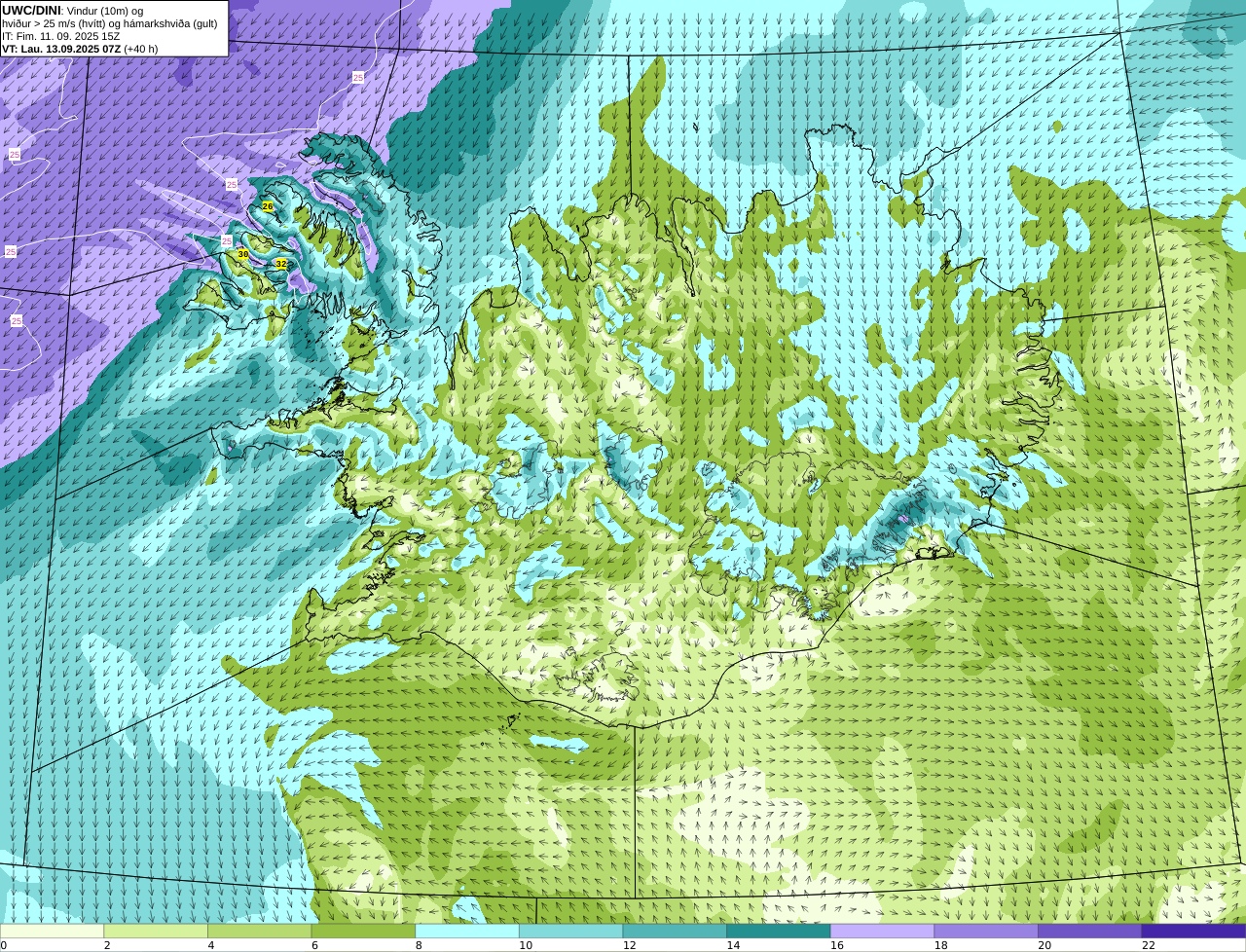
Task: Click tick label 12 on the wind scale
Action: (x=629, y=945)
